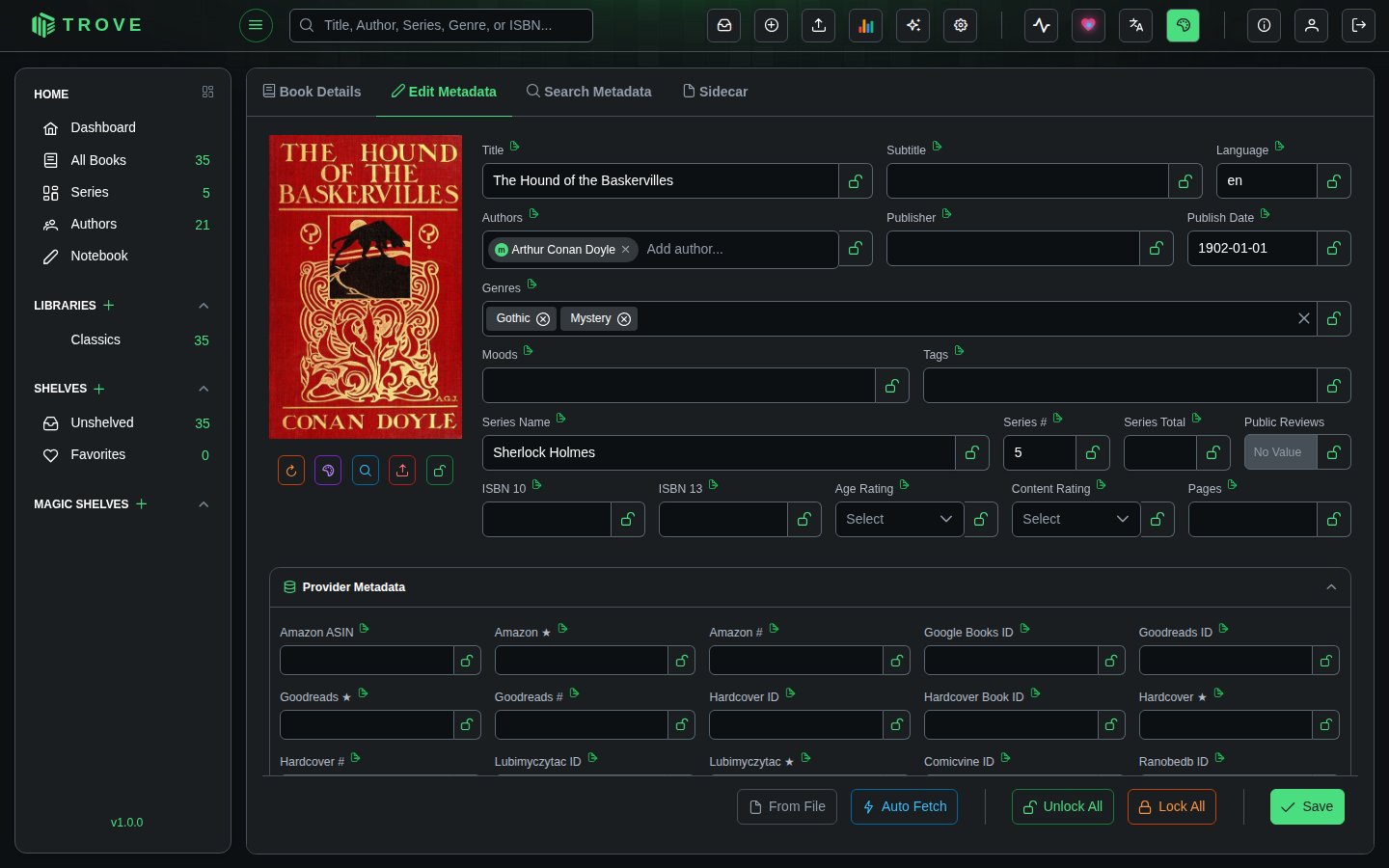Screen dimensions: 1389x868
Task: Open the settings gear icon
Action: point(961,25)
